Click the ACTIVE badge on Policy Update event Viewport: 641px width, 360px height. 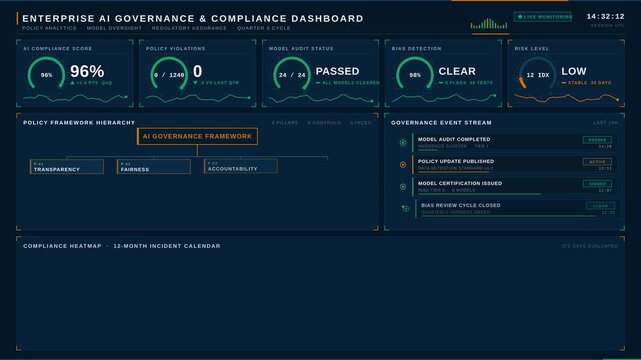point(597,162)
